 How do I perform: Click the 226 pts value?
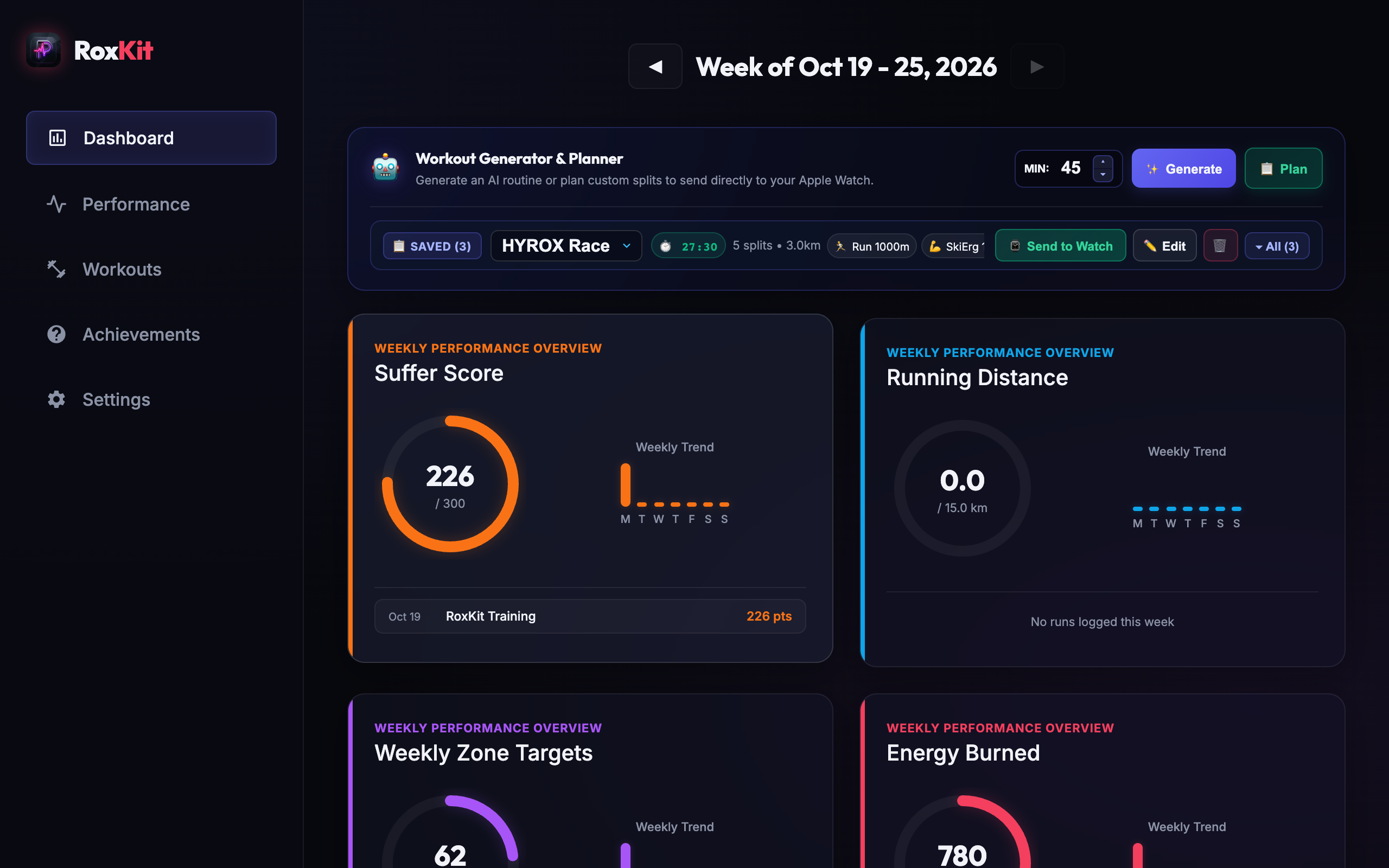point(768,616)
